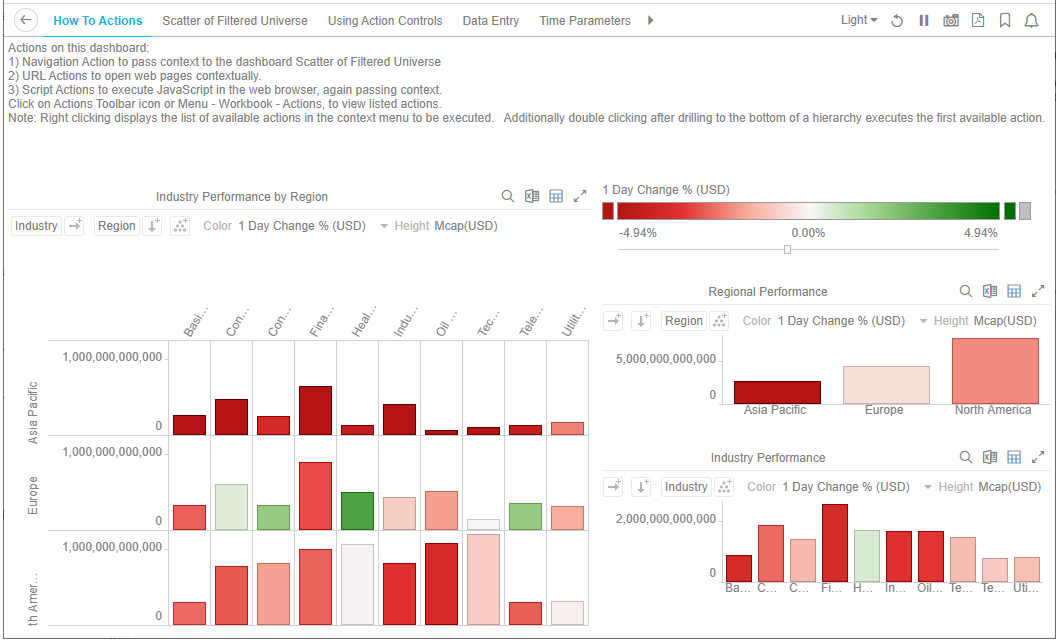
Task: Switch to the Data Entry tab
Action: pos(490,21)
